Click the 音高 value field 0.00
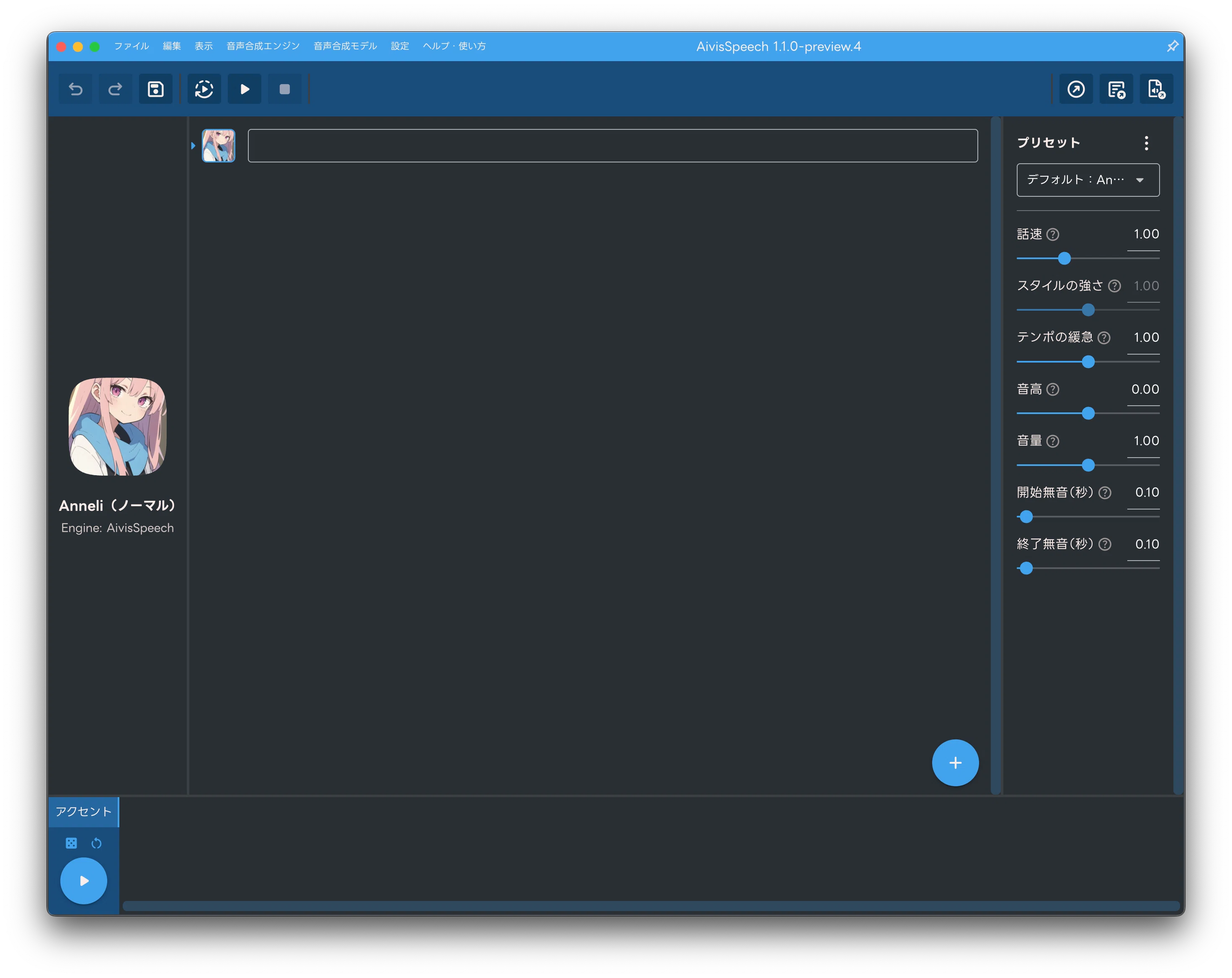 coord(1143,389)
